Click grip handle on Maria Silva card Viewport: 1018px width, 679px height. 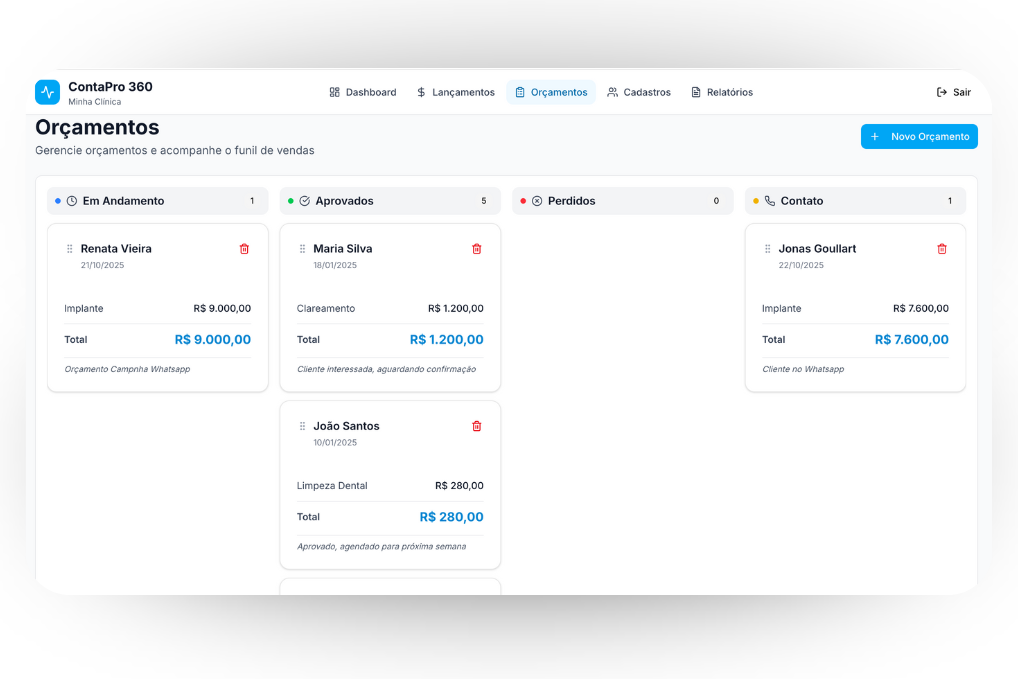[x=302, y=249]
